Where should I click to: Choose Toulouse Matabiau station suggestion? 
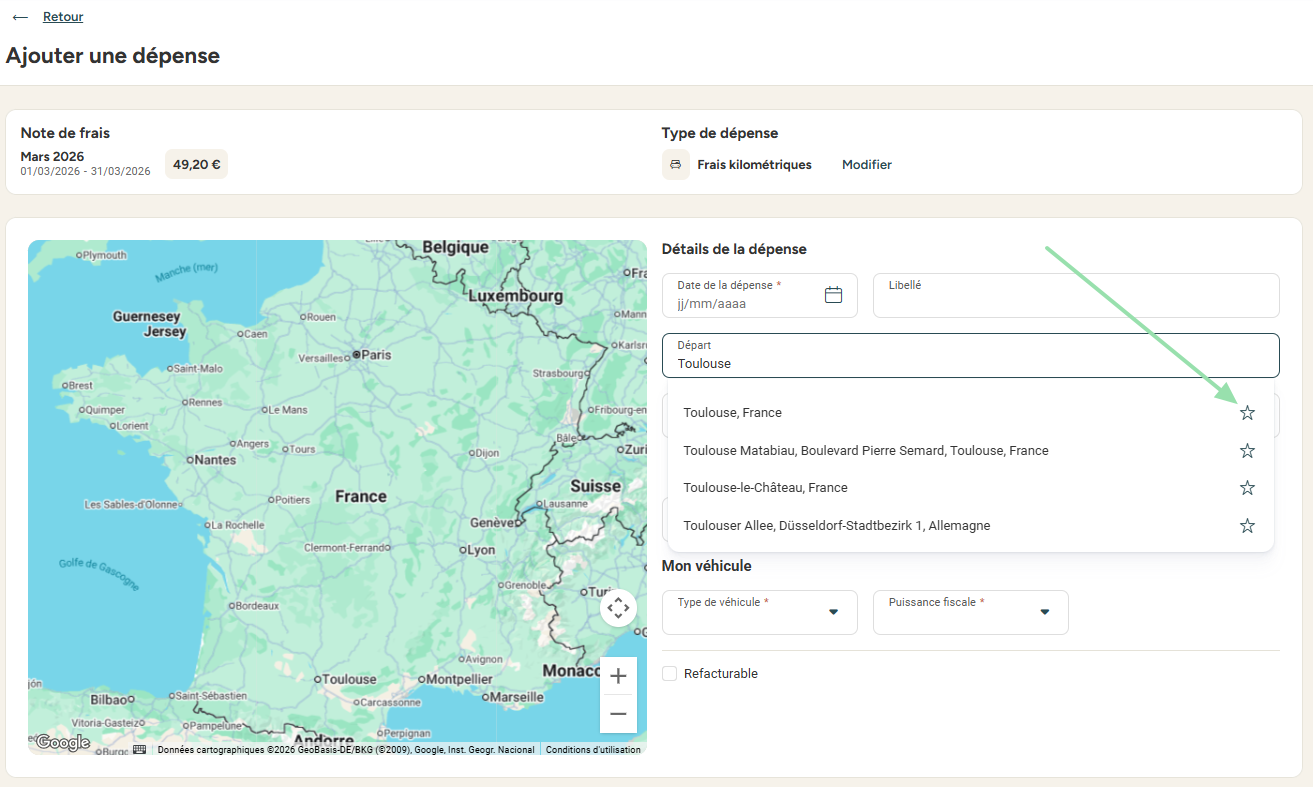click(866, 451)
